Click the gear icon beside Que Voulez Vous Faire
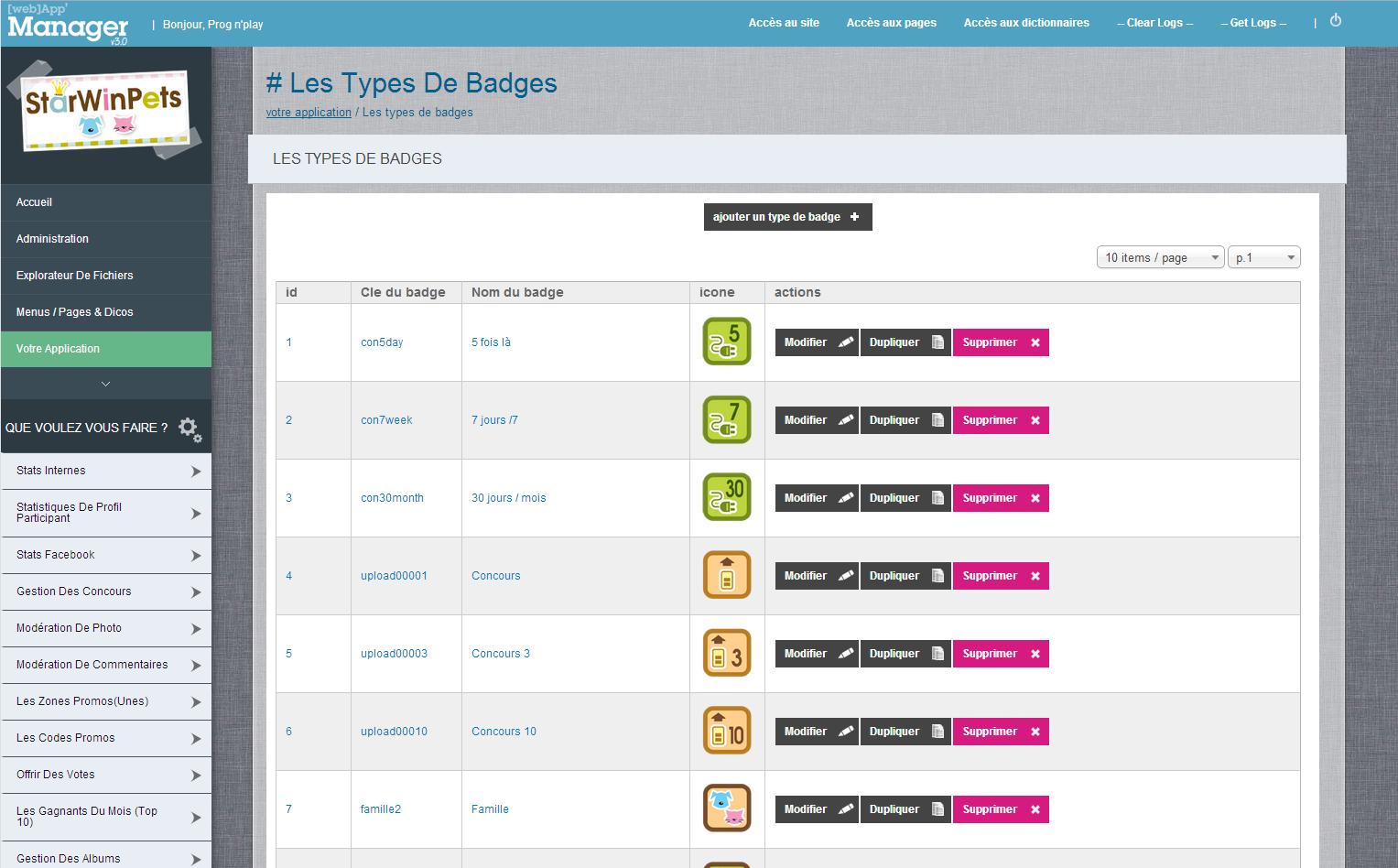1398x868 pixels. (190, 429)
